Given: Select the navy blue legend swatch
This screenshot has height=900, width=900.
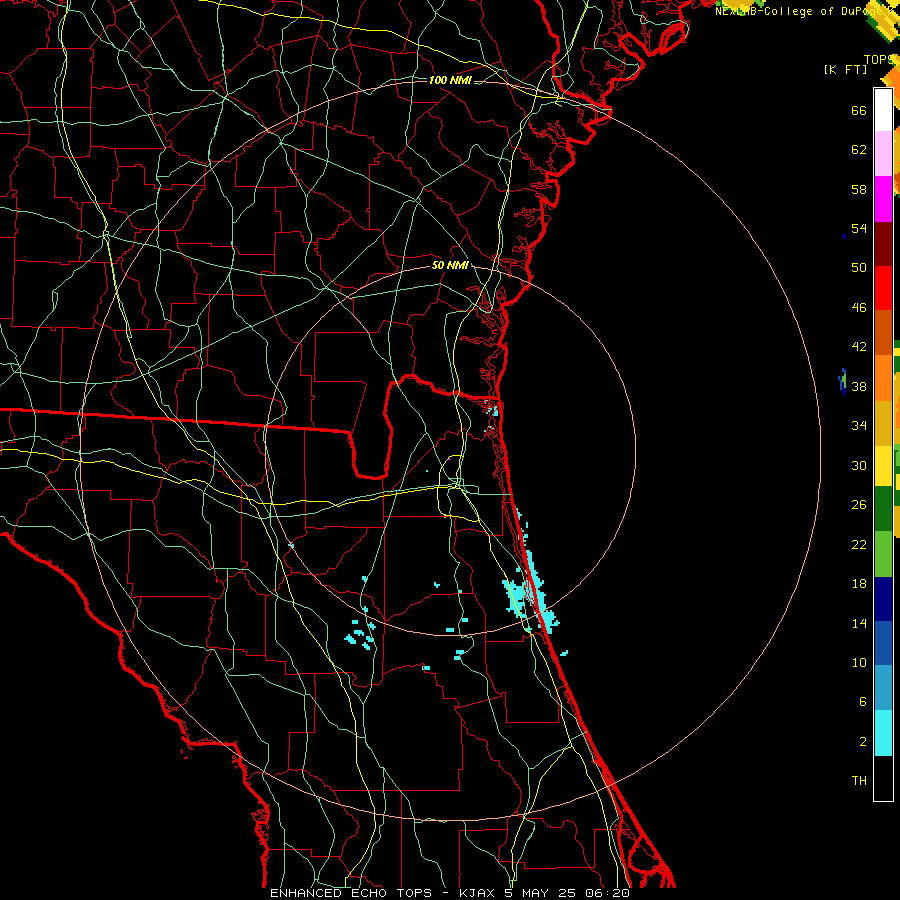Looking at the screenshot, I should pyautogui.click(x=883, y=599).
